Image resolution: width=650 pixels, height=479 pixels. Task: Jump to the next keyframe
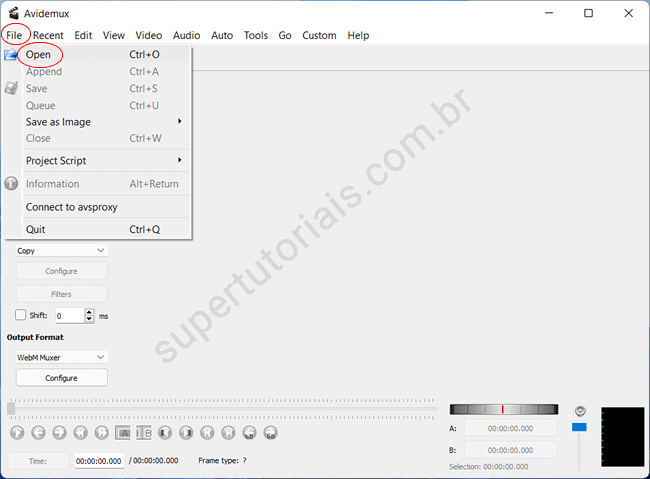[101, 433]
